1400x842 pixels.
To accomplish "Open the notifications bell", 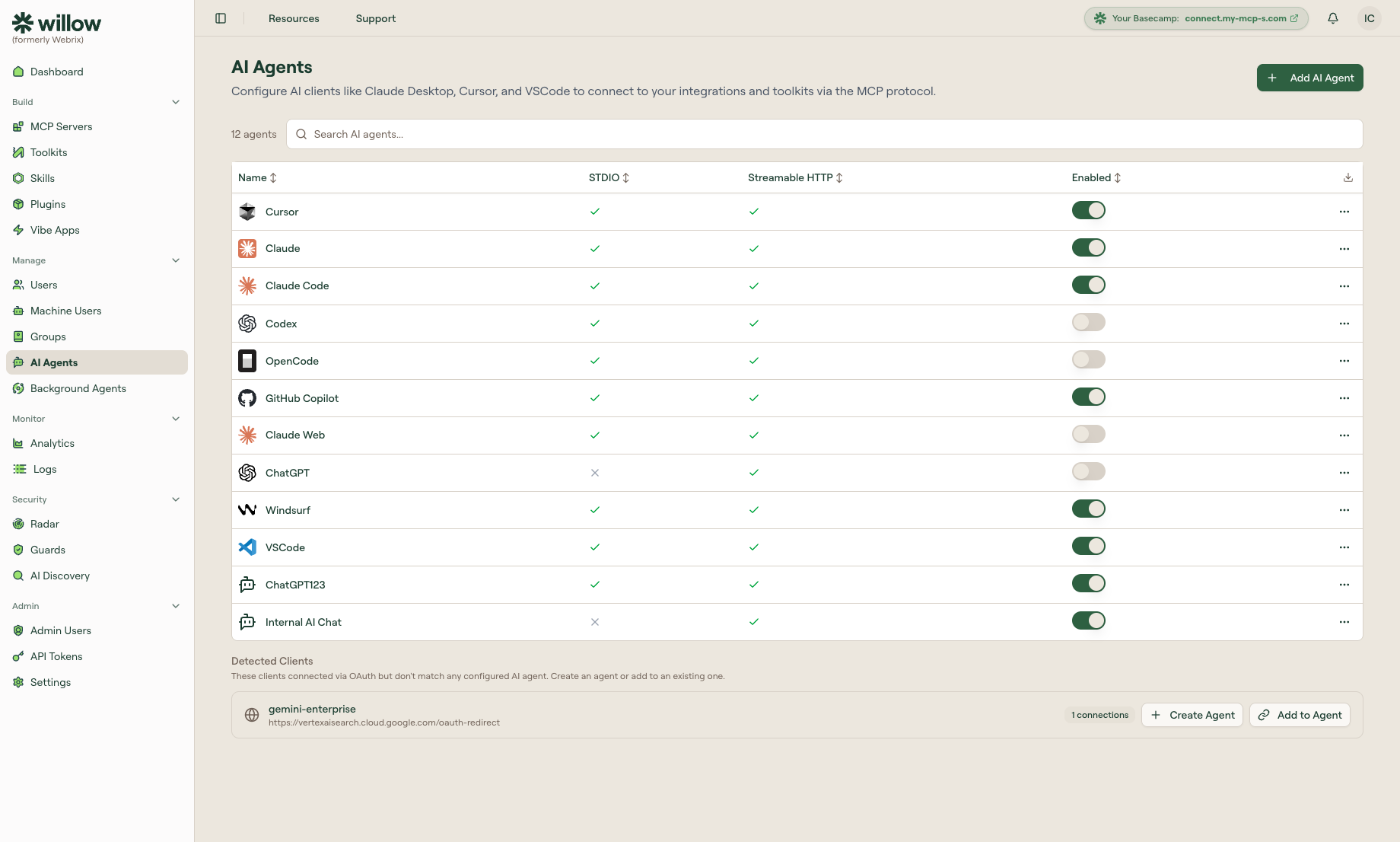I will tap(1333, 18).
